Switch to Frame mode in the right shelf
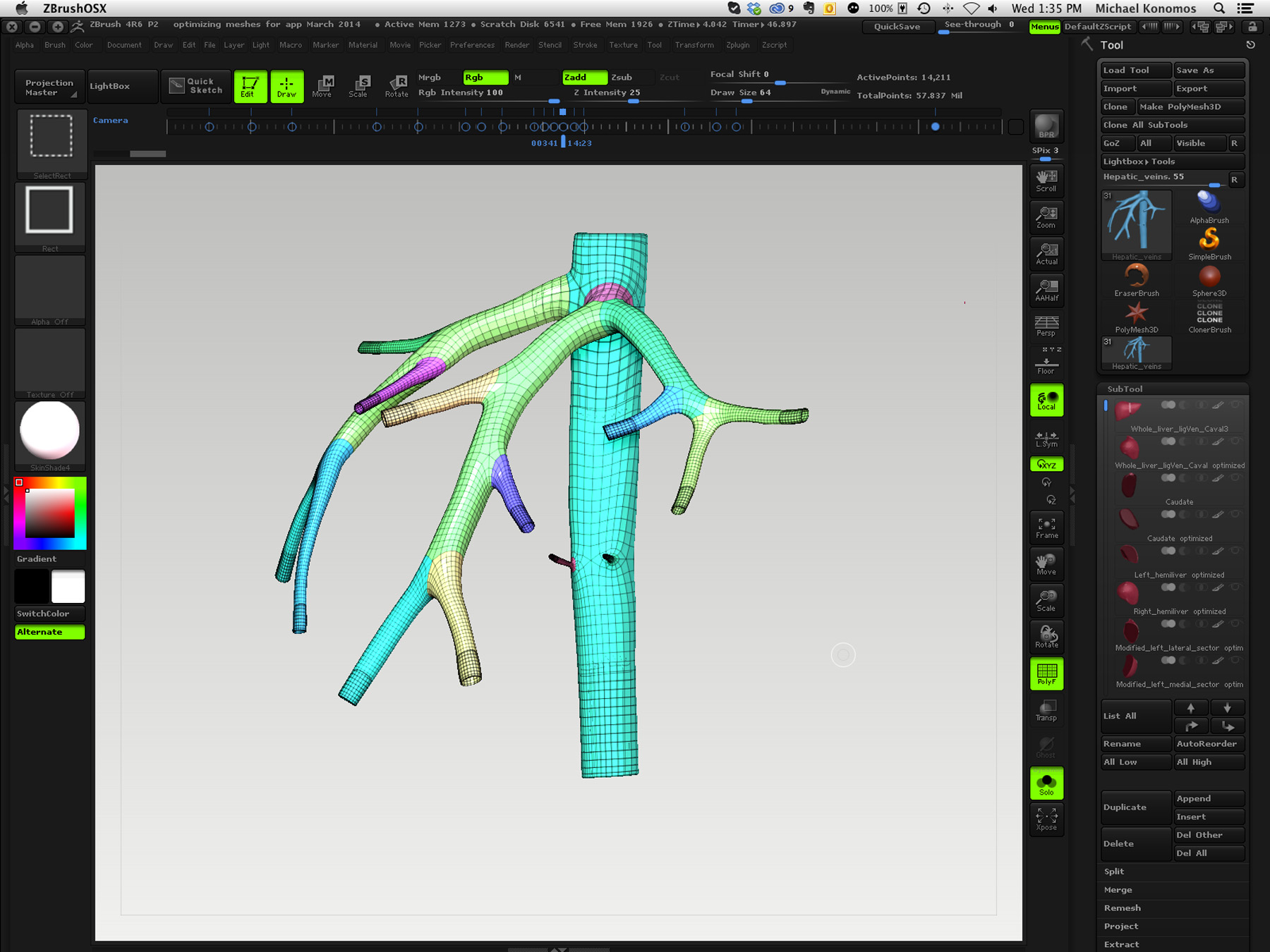The width and height of the screenshot is (1270, 952). pos(1046,527)
